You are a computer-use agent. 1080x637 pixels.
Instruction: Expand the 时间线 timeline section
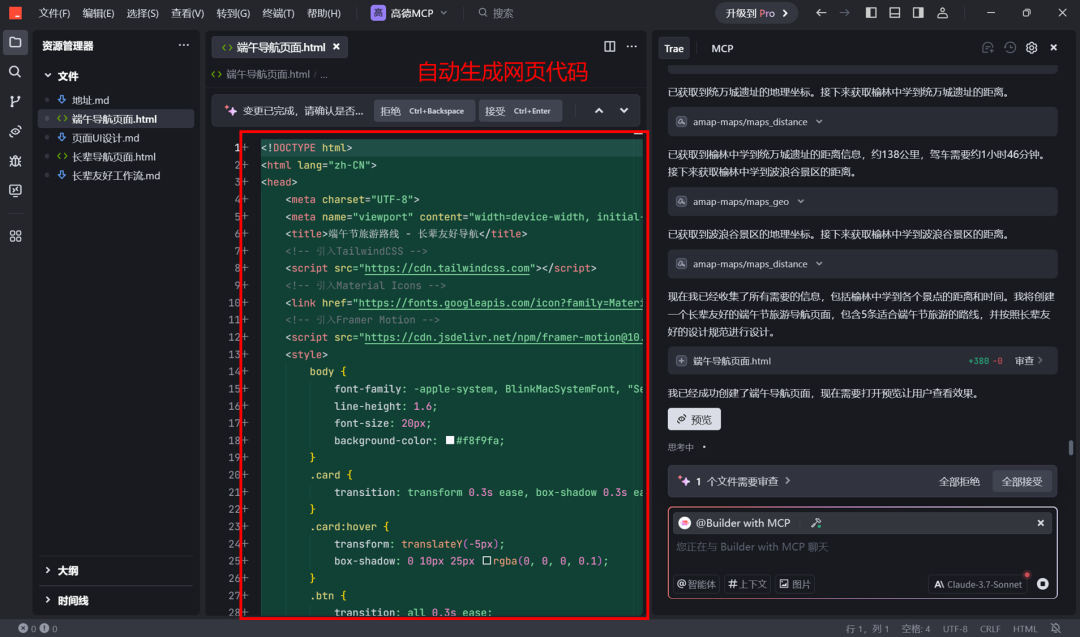point(48,601)
